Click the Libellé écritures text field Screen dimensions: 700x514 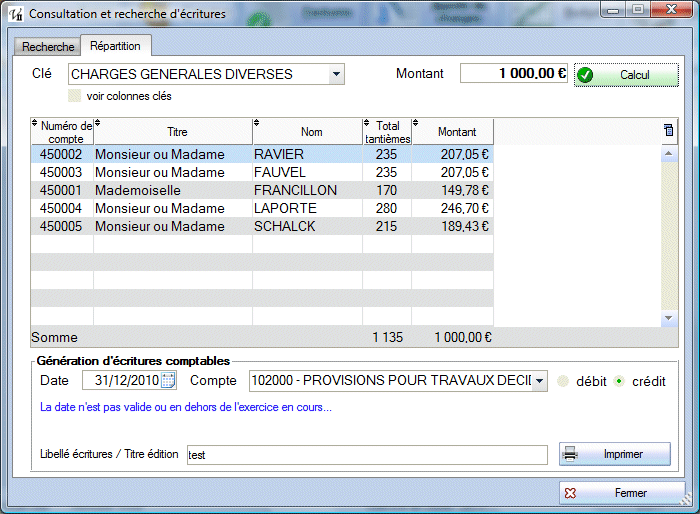[366, 454]
